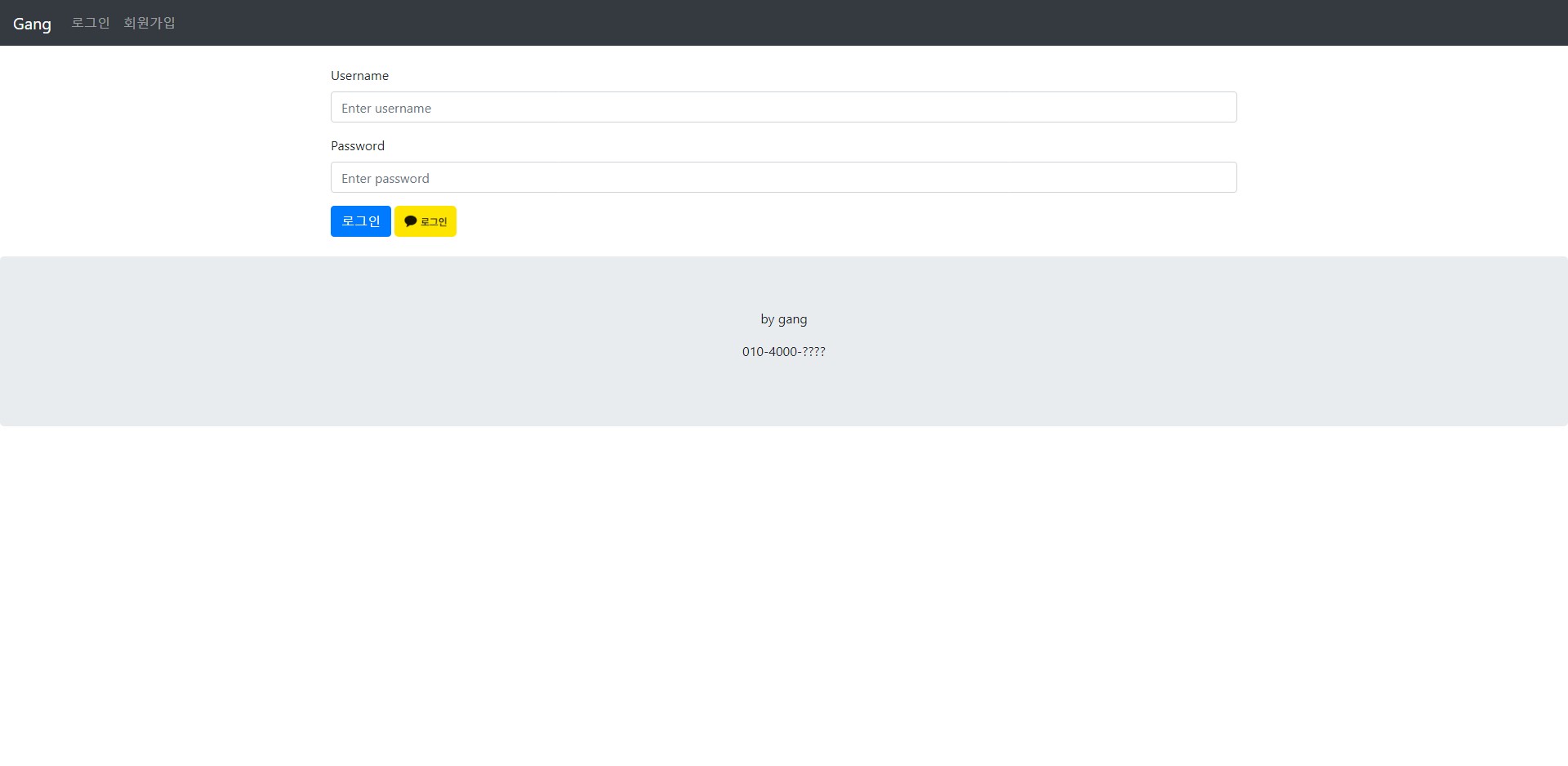Click the Username label above the input
This screenshot has width=1568, height=766.
tap(359, 75)
